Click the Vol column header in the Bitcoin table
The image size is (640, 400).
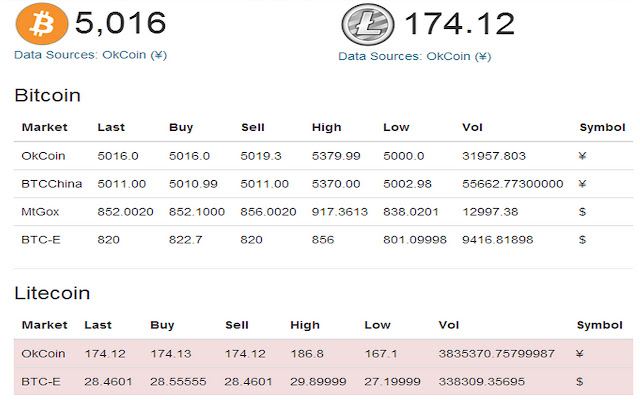pos(472,127)
